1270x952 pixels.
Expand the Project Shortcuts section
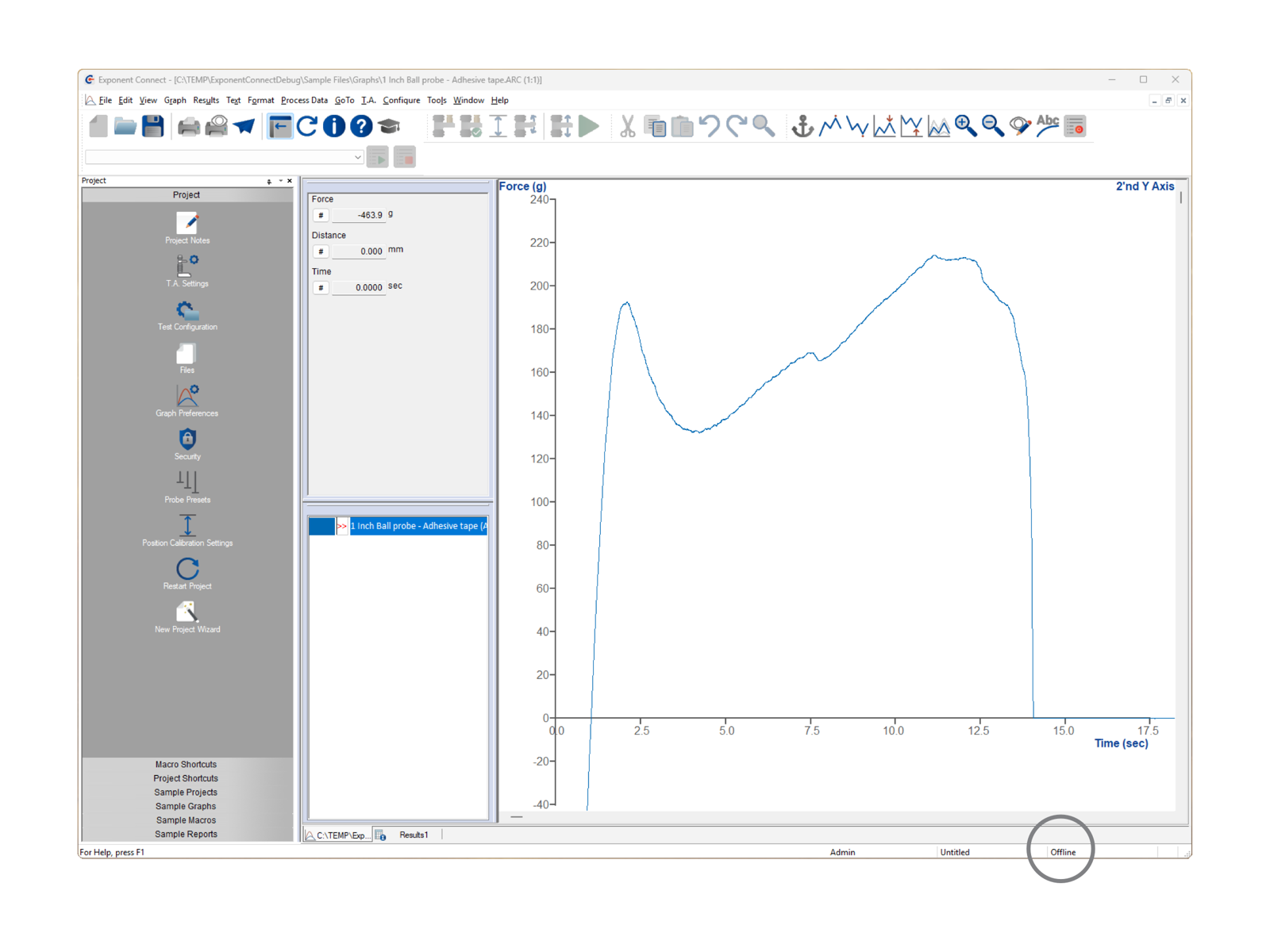click(187, 778)
